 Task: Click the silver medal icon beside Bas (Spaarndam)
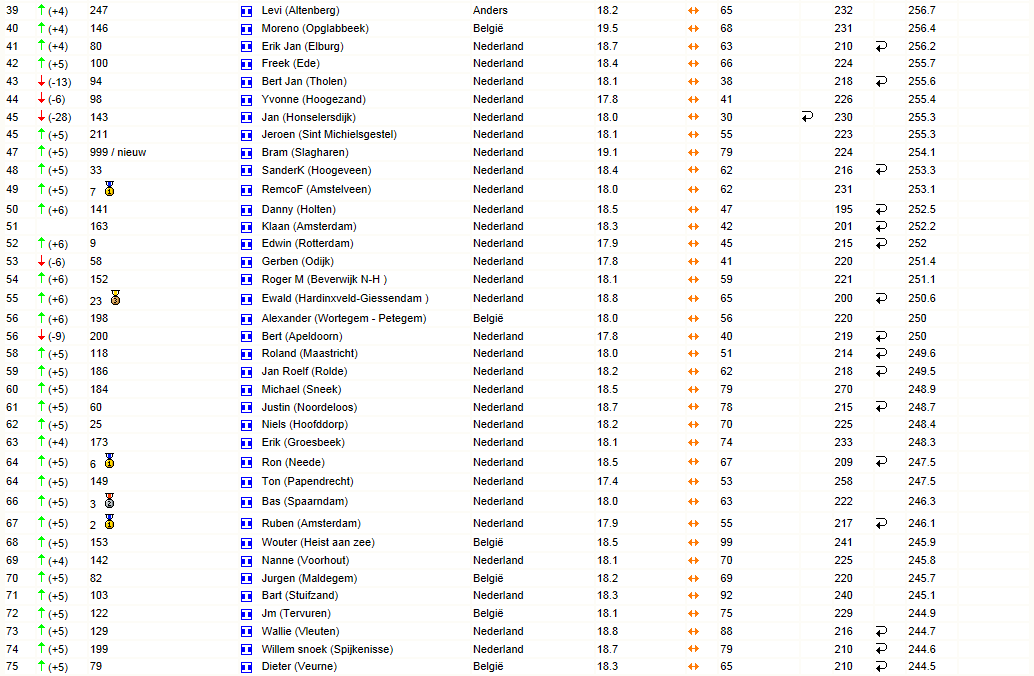pos(109,501)
